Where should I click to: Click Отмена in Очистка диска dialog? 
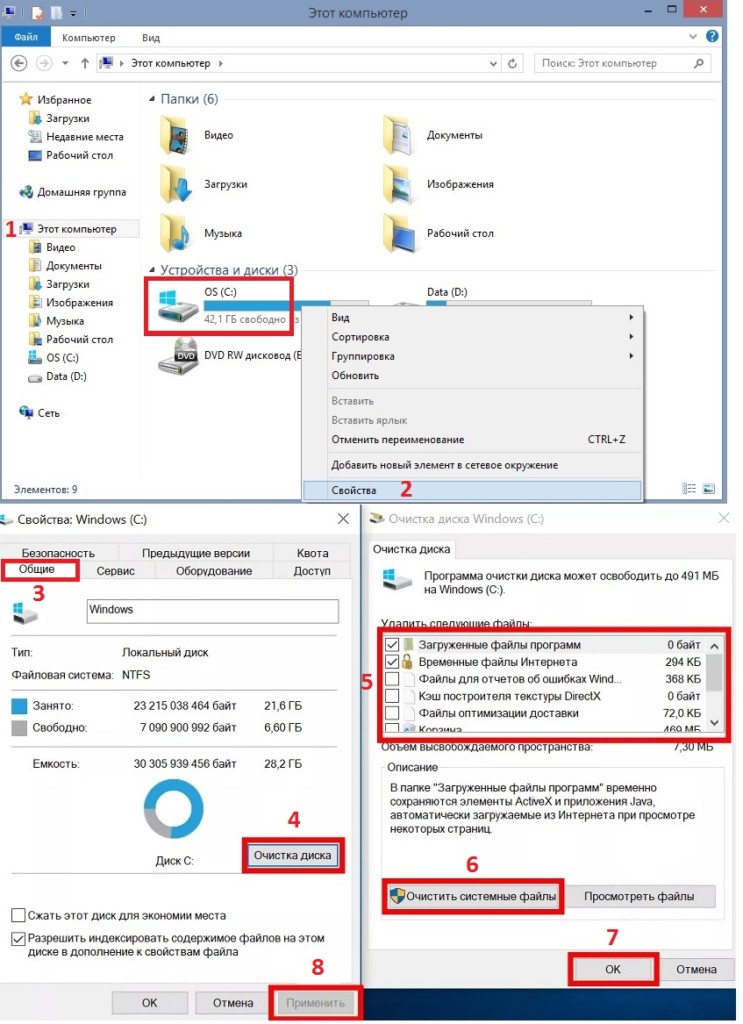tap(696, 969)
